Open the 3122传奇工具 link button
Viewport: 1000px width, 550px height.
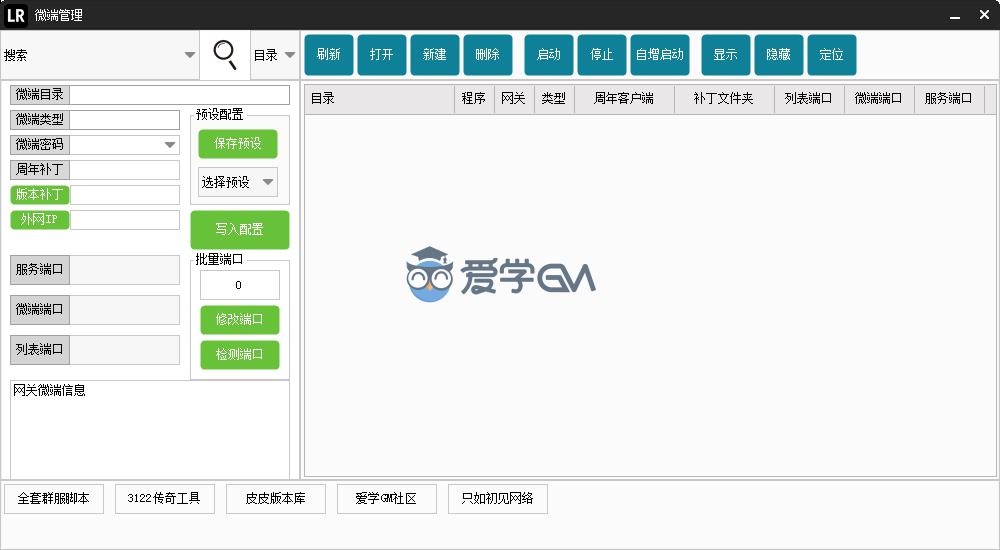[x=165, y=499]
